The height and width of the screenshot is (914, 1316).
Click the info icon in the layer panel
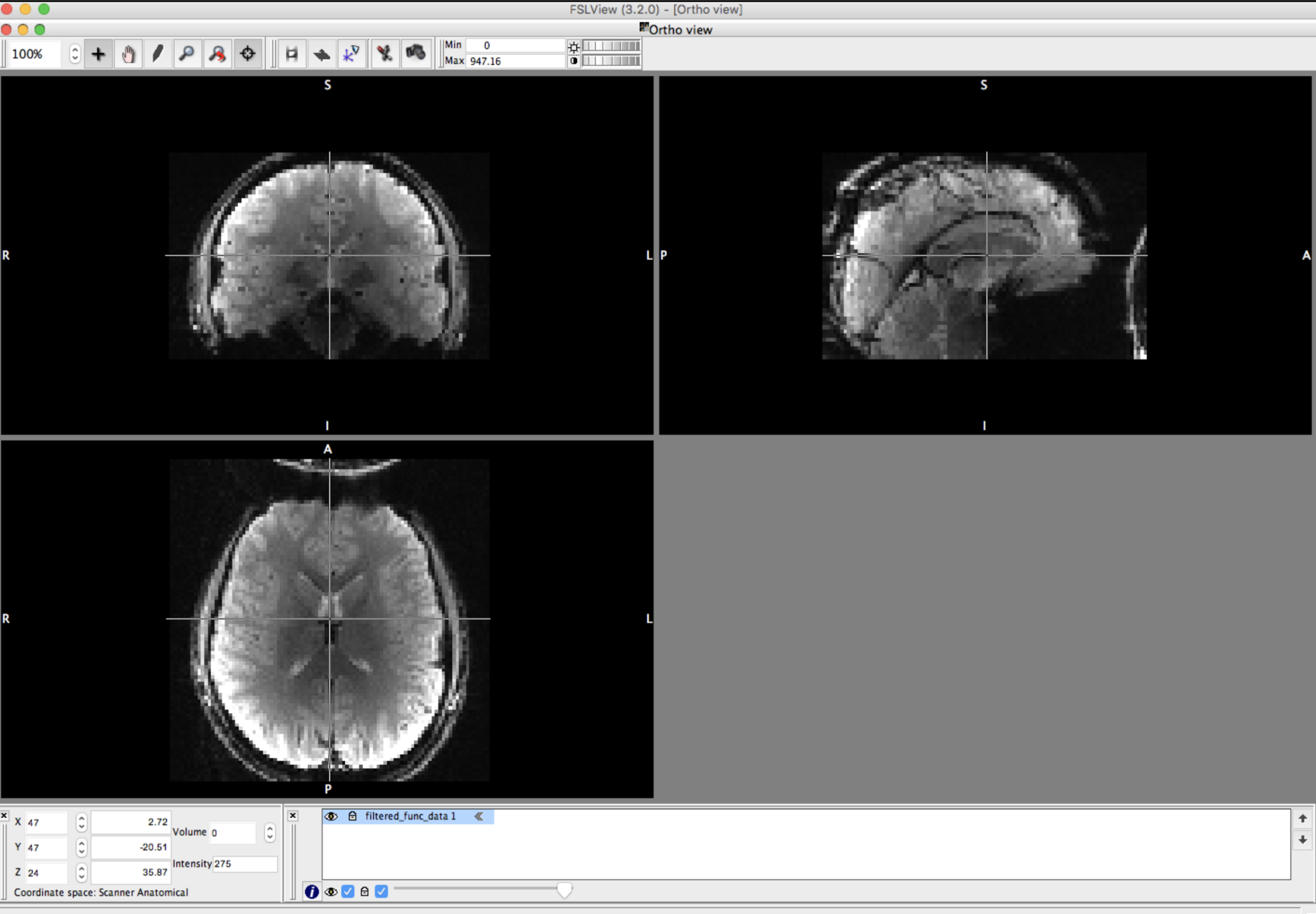[x=312, y=891]
